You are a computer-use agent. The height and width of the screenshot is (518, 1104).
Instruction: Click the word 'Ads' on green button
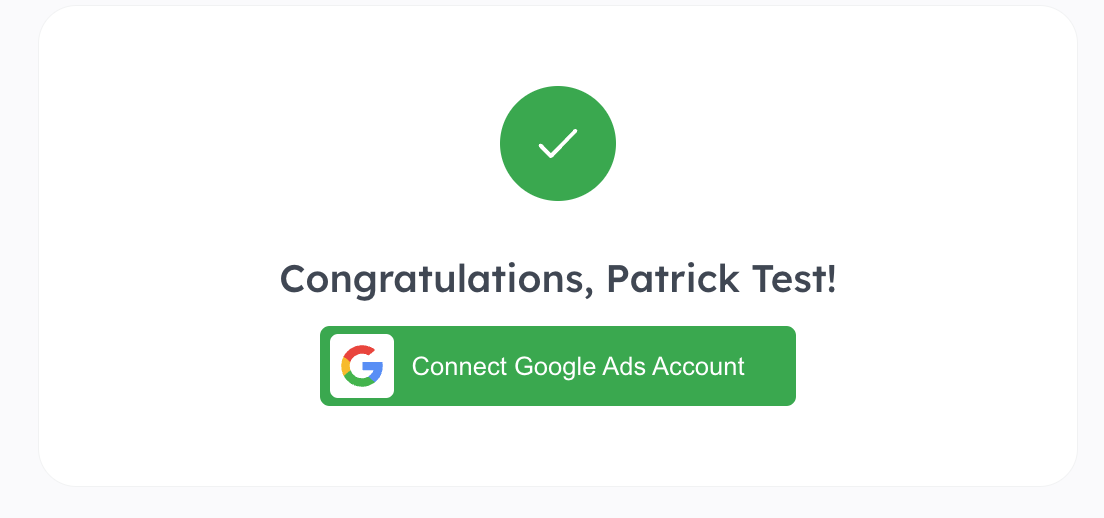click(625, 366)
